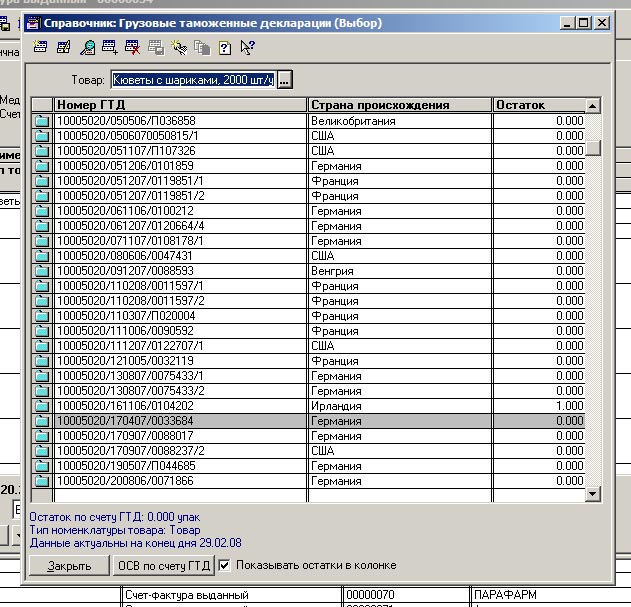The image size is (631, 607).
Task: Click the Mark for deletion icon
Action: (132, 46)
